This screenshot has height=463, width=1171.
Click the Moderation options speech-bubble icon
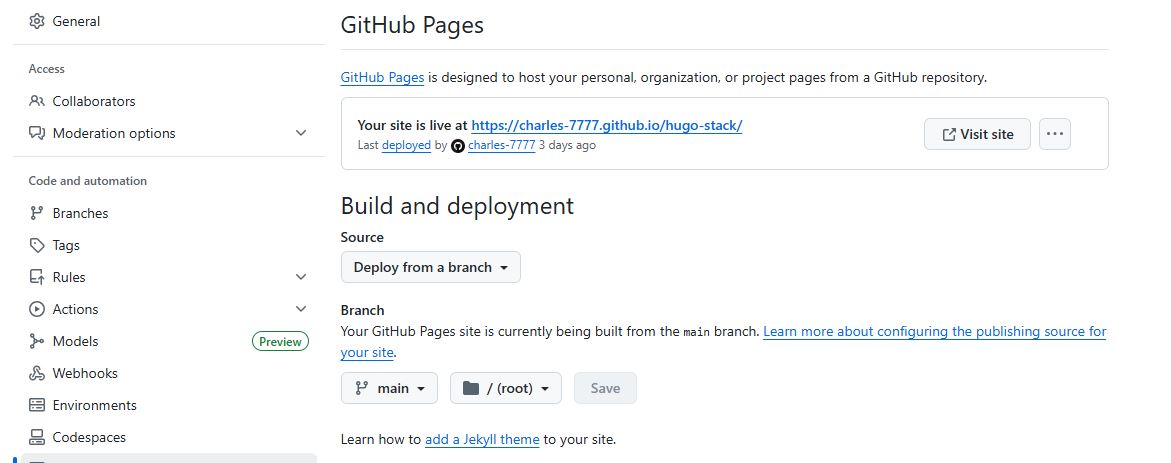[37, 133]
